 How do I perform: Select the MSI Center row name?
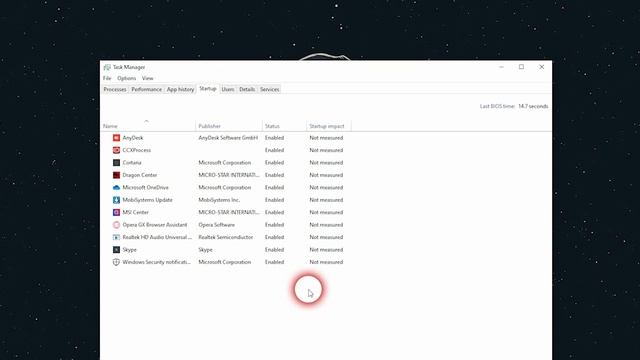click(x=136, y=212)
